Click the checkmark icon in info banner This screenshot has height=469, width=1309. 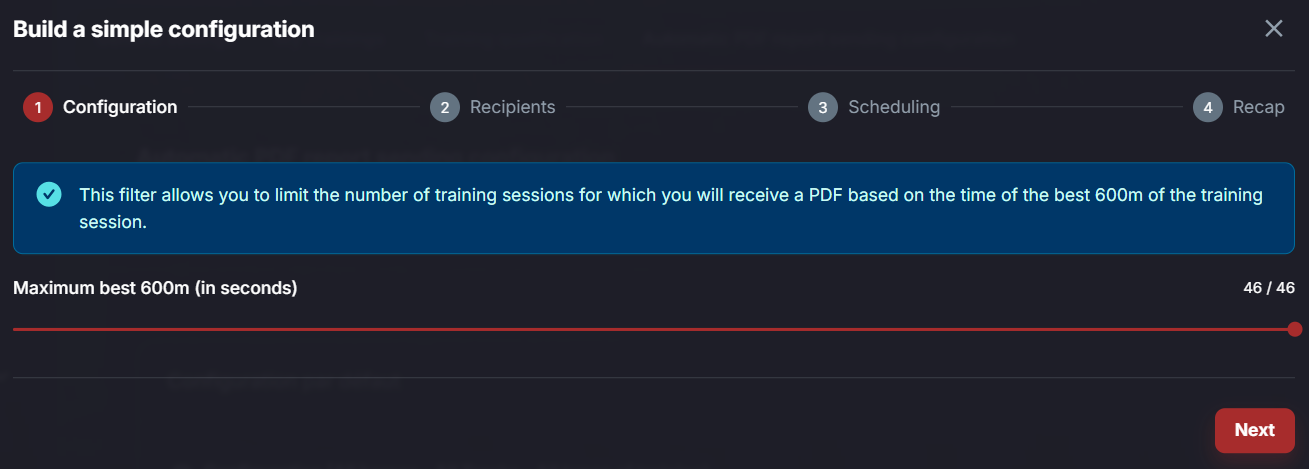pos(48,194)
